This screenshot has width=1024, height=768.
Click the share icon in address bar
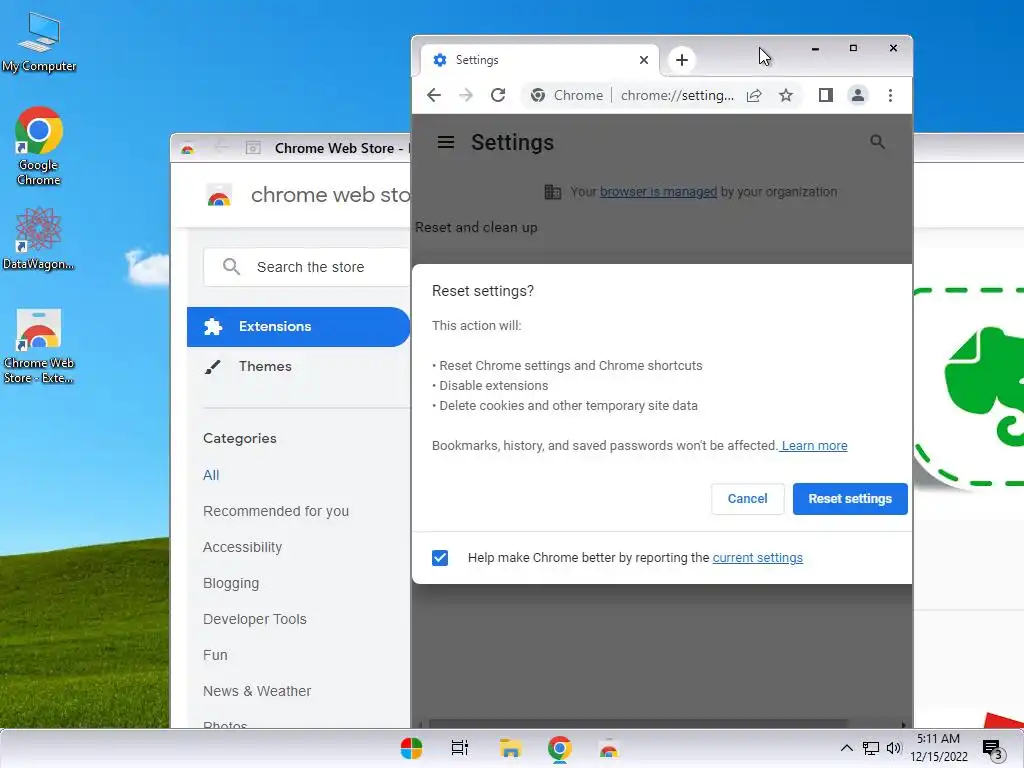click(x=754, y=95)
